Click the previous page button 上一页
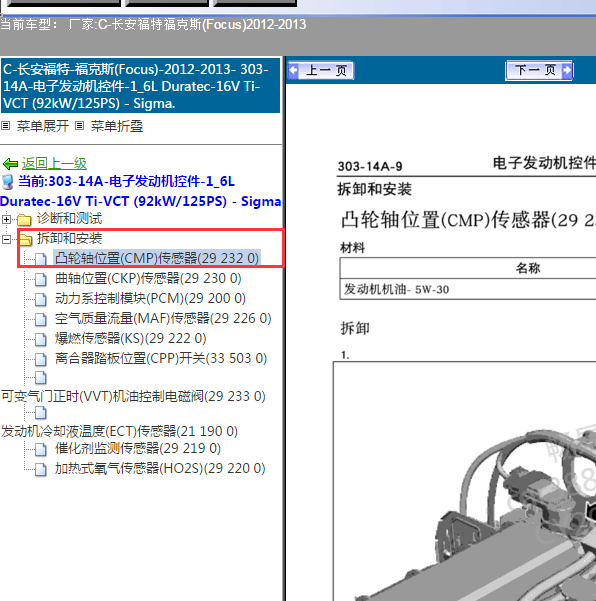This screenshot has height=601, width=596. [x=321, y=71]
